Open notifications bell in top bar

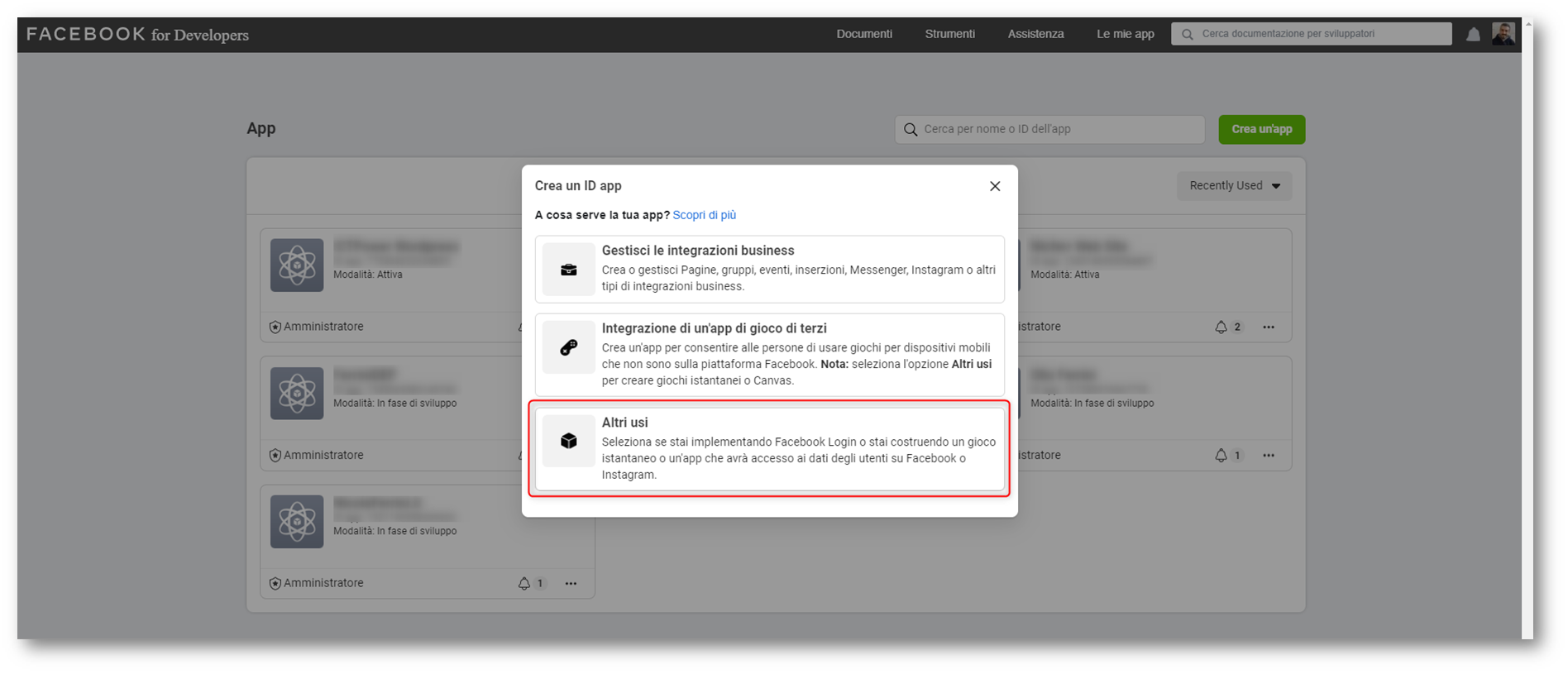1473,34
